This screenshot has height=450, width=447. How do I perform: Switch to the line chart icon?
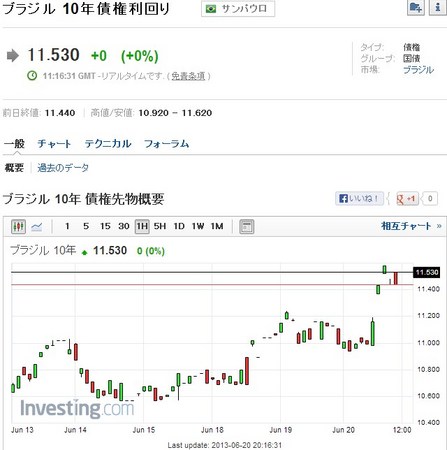coord(37,227)
